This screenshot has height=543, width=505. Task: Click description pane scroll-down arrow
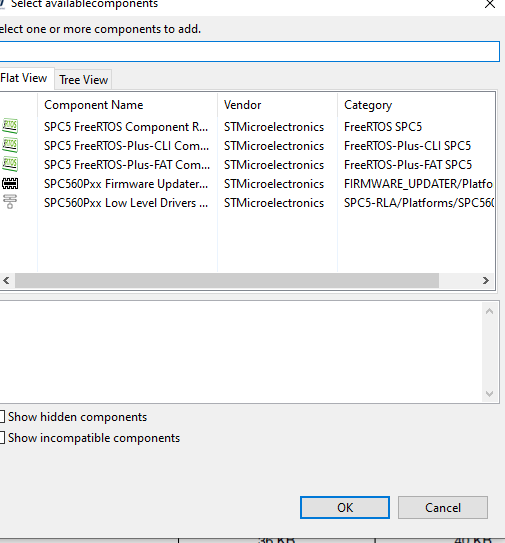[x=489, y=394]
